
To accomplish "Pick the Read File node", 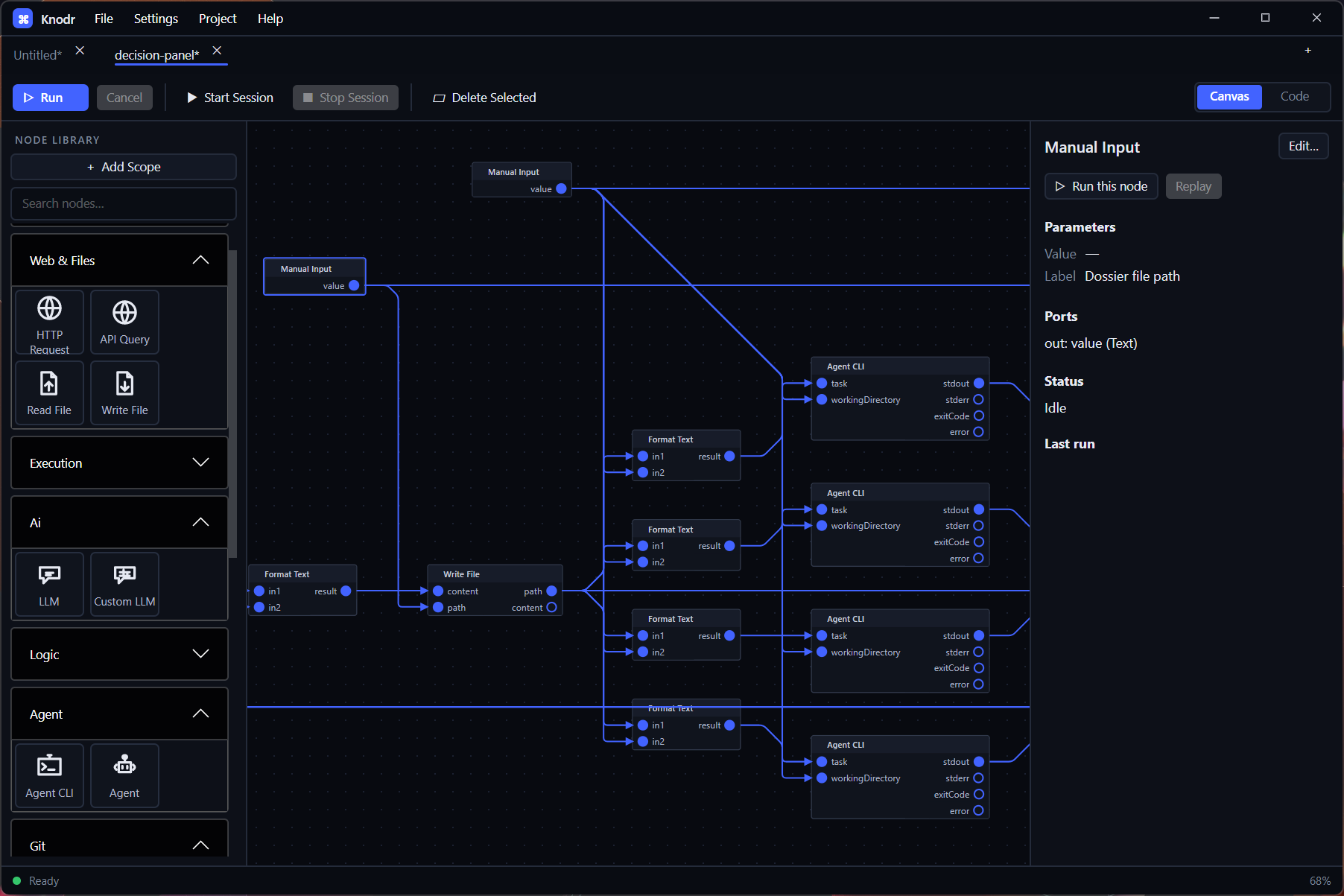I will 49,393.
